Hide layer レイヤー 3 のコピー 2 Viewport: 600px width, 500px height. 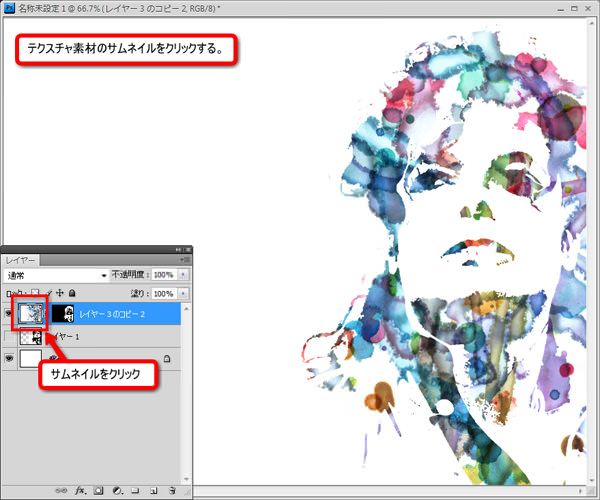(8, 314)
